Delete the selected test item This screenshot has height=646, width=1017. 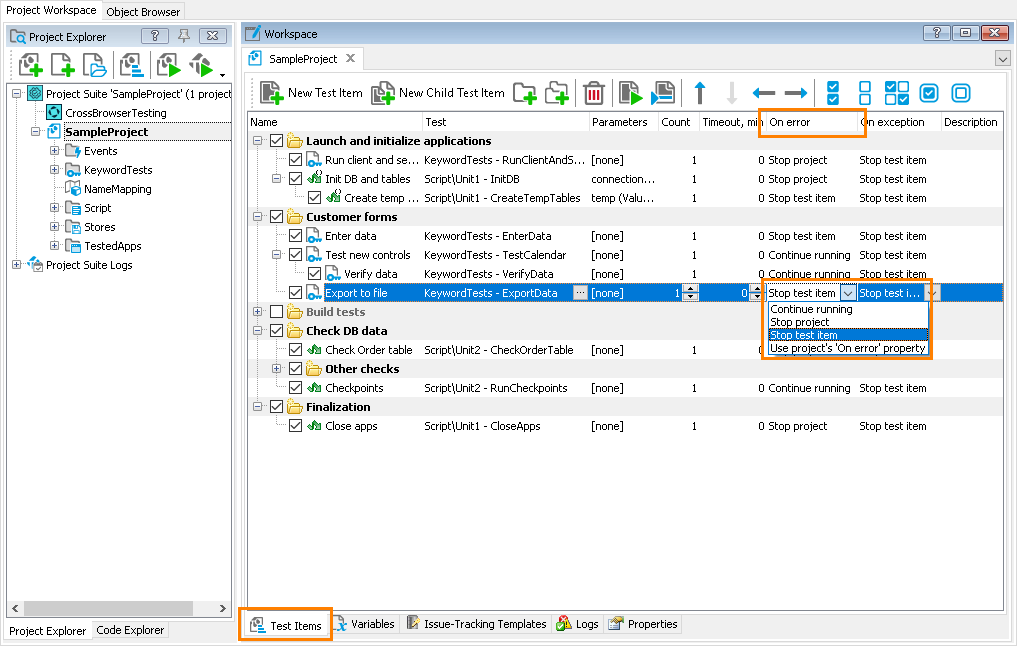594,92
